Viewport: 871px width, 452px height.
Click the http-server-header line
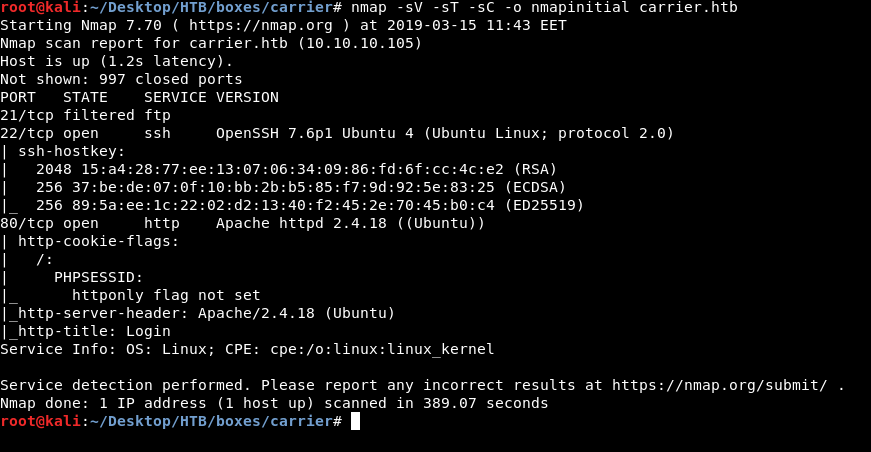click(200, 313)
